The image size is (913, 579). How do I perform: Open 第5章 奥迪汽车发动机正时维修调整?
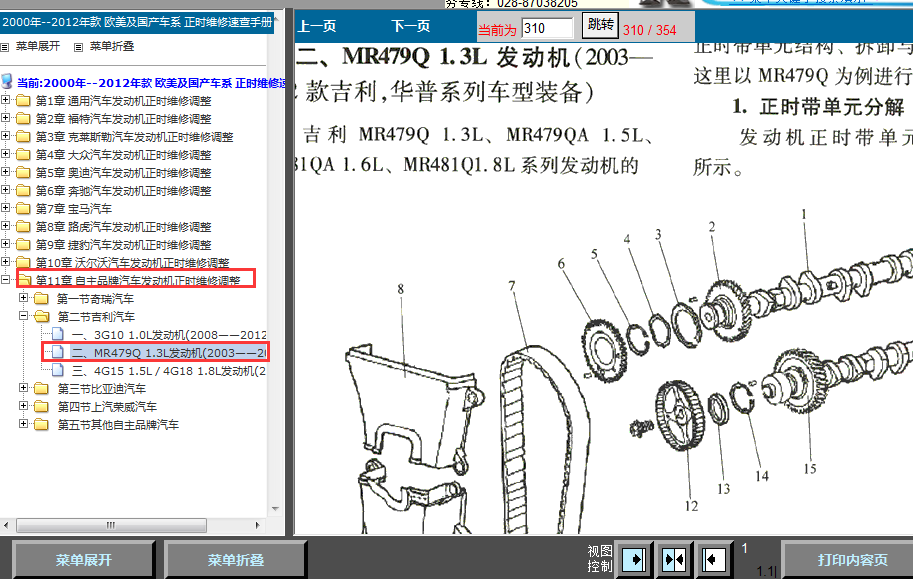tap(123, 173)
